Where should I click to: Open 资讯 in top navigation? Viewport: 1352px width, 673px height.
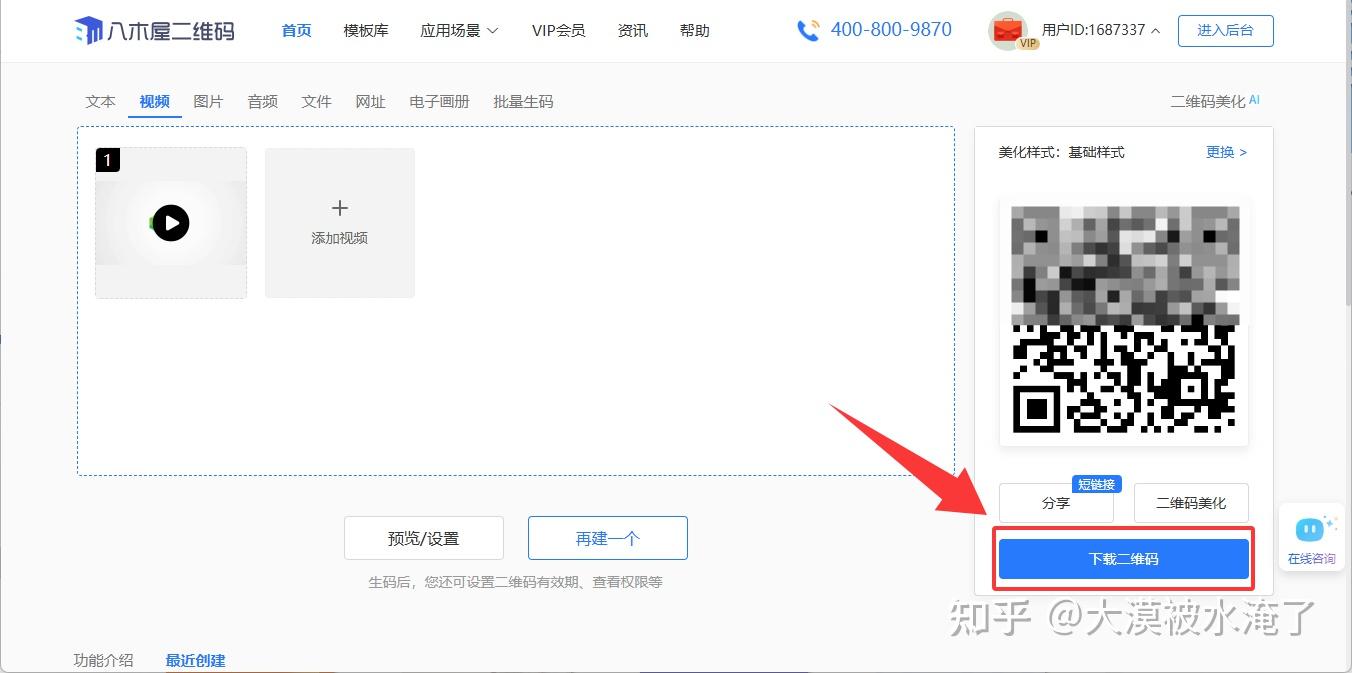632,31
